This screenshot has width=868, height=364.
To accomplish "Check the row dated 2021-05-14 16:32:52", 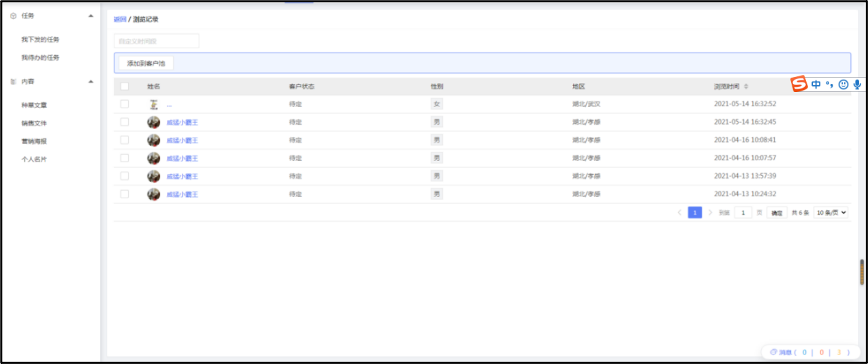I will click(x=125, y=104).
